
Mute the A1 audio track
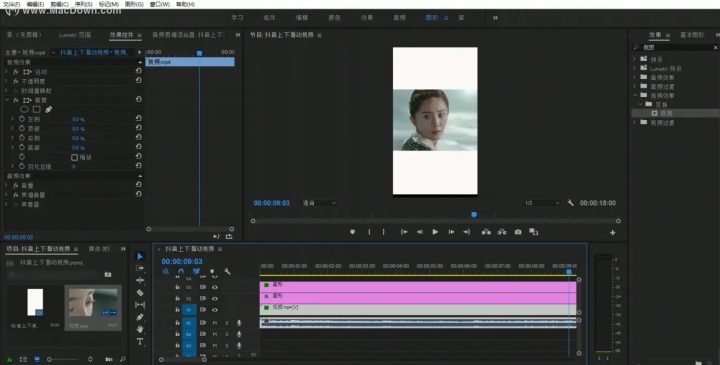214,323
